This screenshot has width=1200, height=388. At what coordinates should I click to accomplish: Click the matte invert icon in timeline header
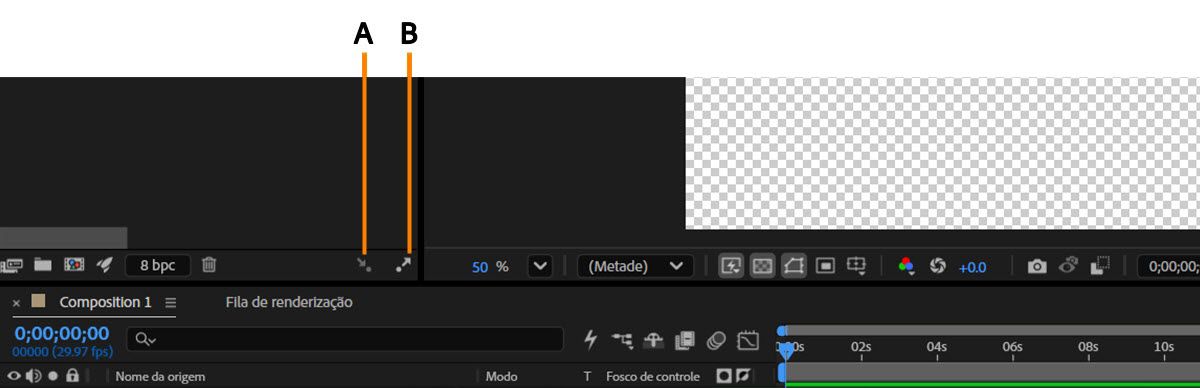tap(743, 377)
